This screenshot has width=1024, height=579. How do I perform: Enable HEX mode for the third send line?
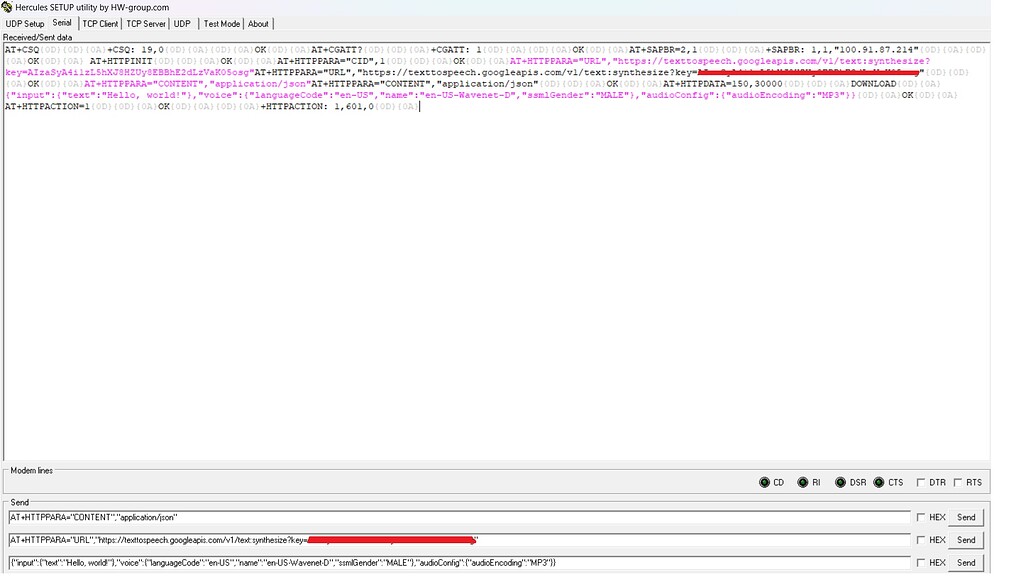click(920, 562)
